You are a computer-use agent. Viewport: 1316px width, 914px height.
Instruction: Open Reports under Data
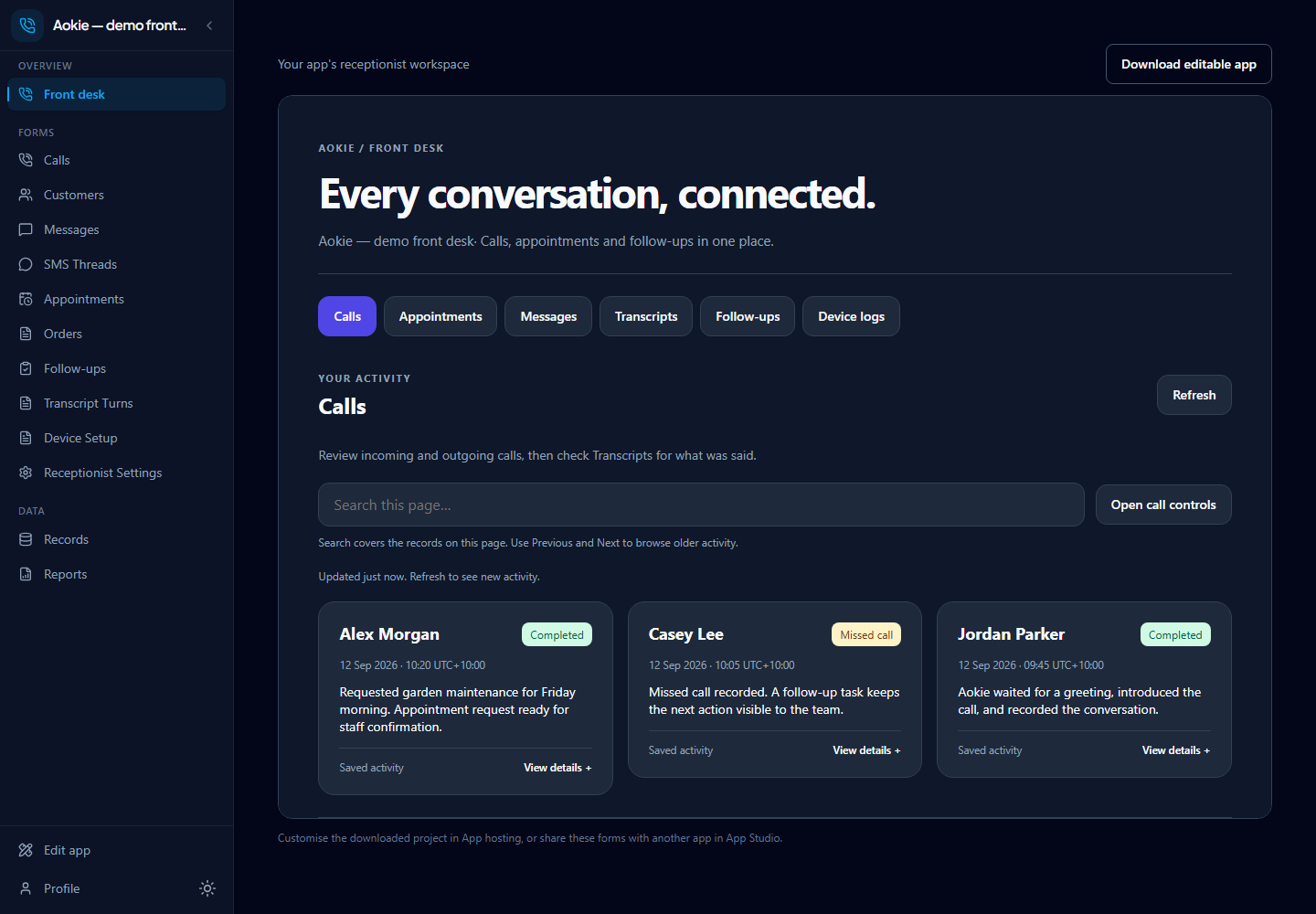(x=116, y=574)
